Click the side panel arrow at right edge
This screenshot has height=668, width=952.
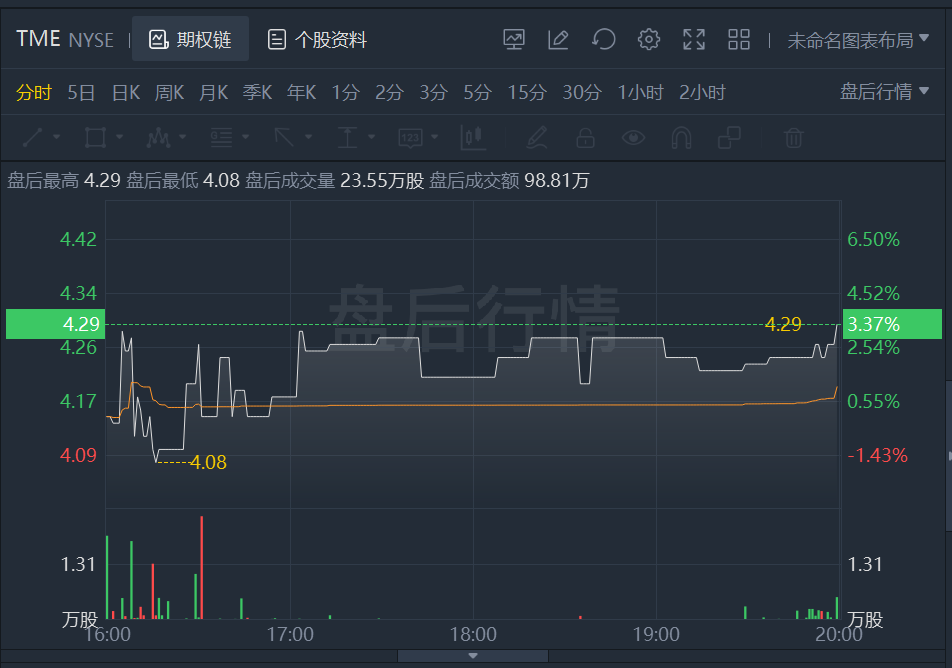pos(949,455)
